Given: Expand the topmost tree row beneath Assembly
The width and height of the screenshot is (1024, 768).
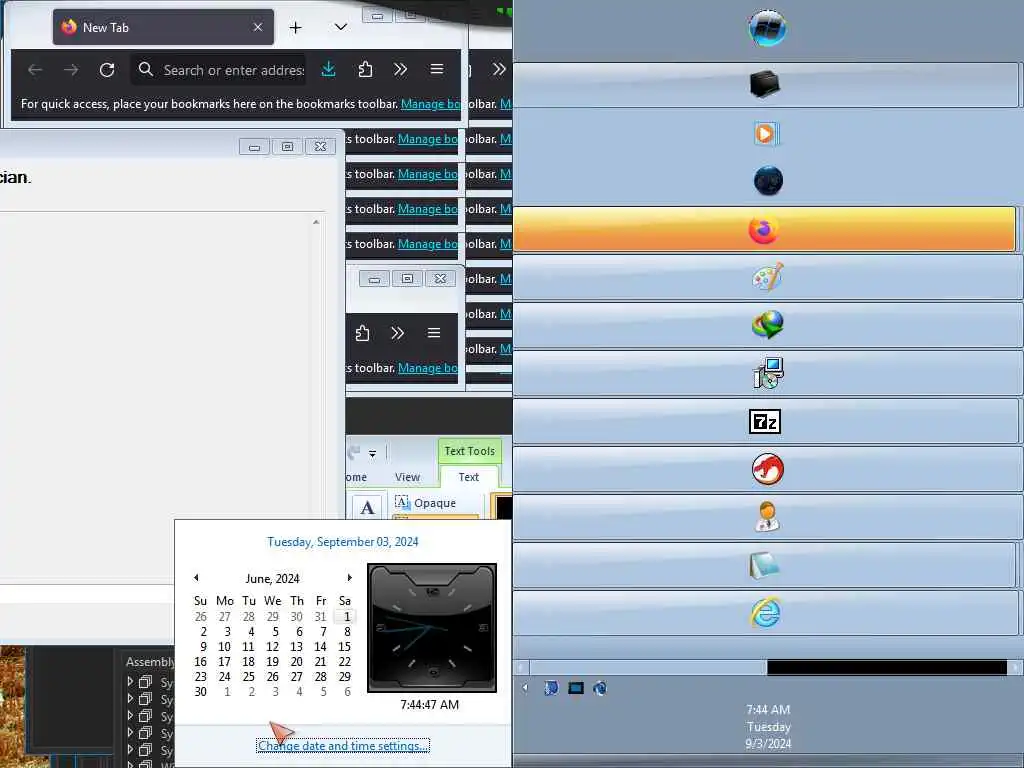Looking at the screenshot, I should pyautogui.click(x=130, y=681).
